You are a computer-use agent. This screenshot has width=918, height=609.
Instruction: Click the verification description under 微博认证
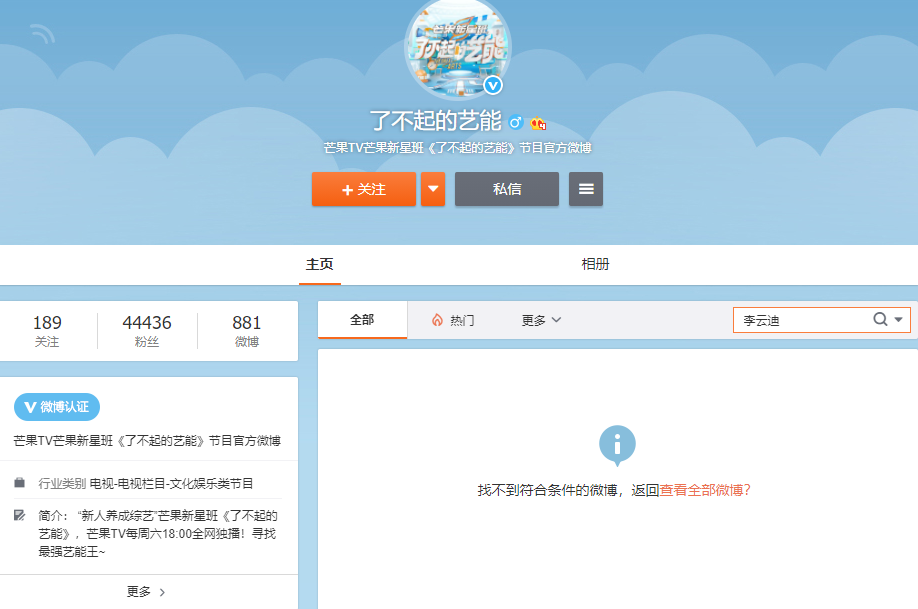(147, 440)
